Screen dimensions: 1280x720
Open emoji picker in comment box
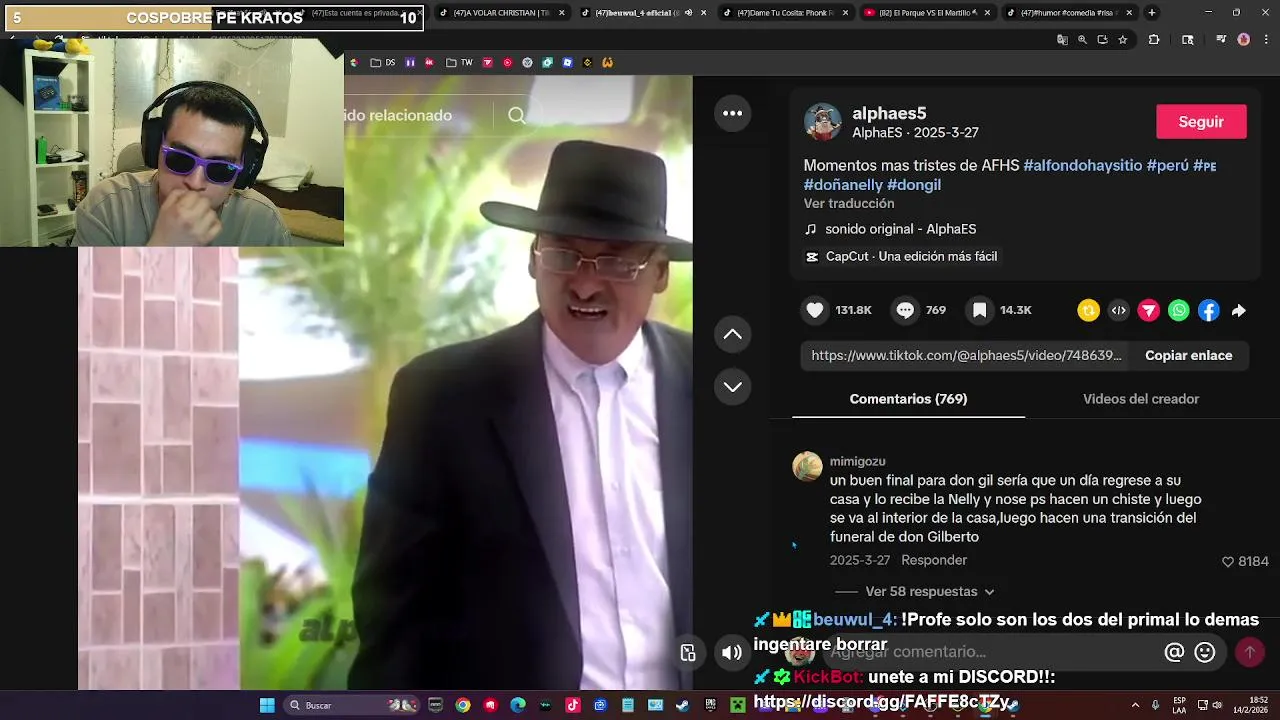[x=1205, y=652]
